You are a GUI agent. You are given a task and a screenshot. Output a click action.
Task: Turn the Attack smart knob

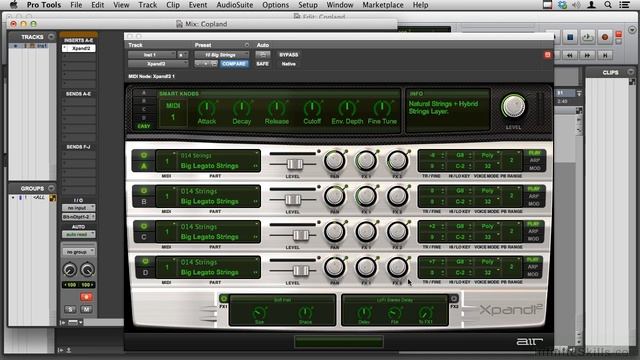pyautogui.click(x=206, y=108)
